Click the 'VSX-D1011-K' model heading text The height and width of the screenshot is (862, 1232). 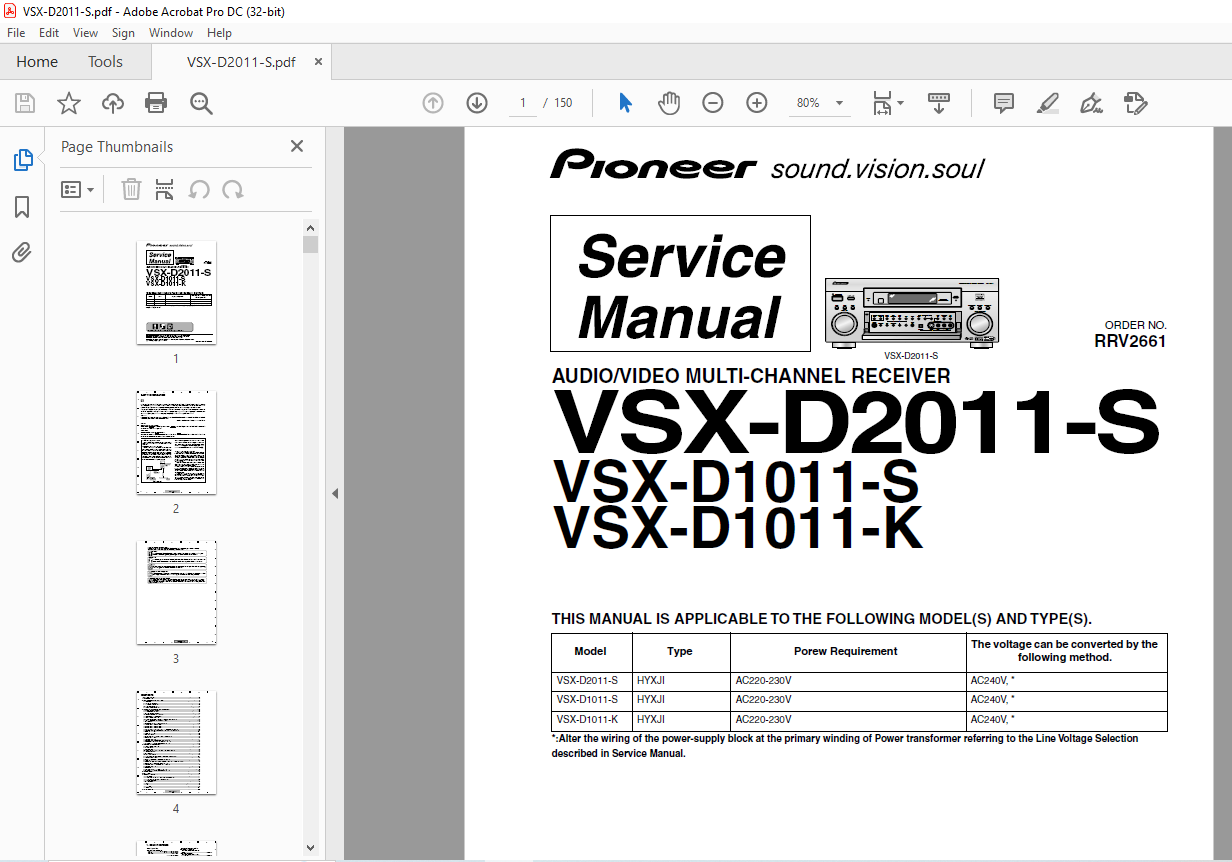pyautogui.click(x=738, y=530)
